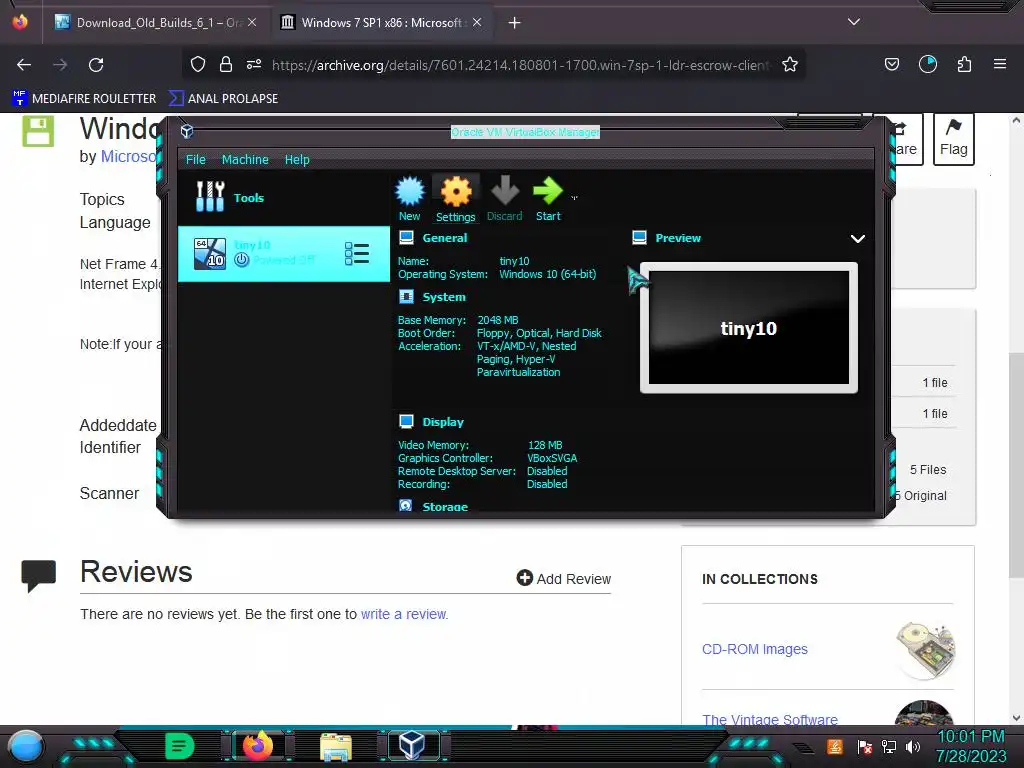Click the Preview section header icon

pyautogui.click(x=639, y=238)
